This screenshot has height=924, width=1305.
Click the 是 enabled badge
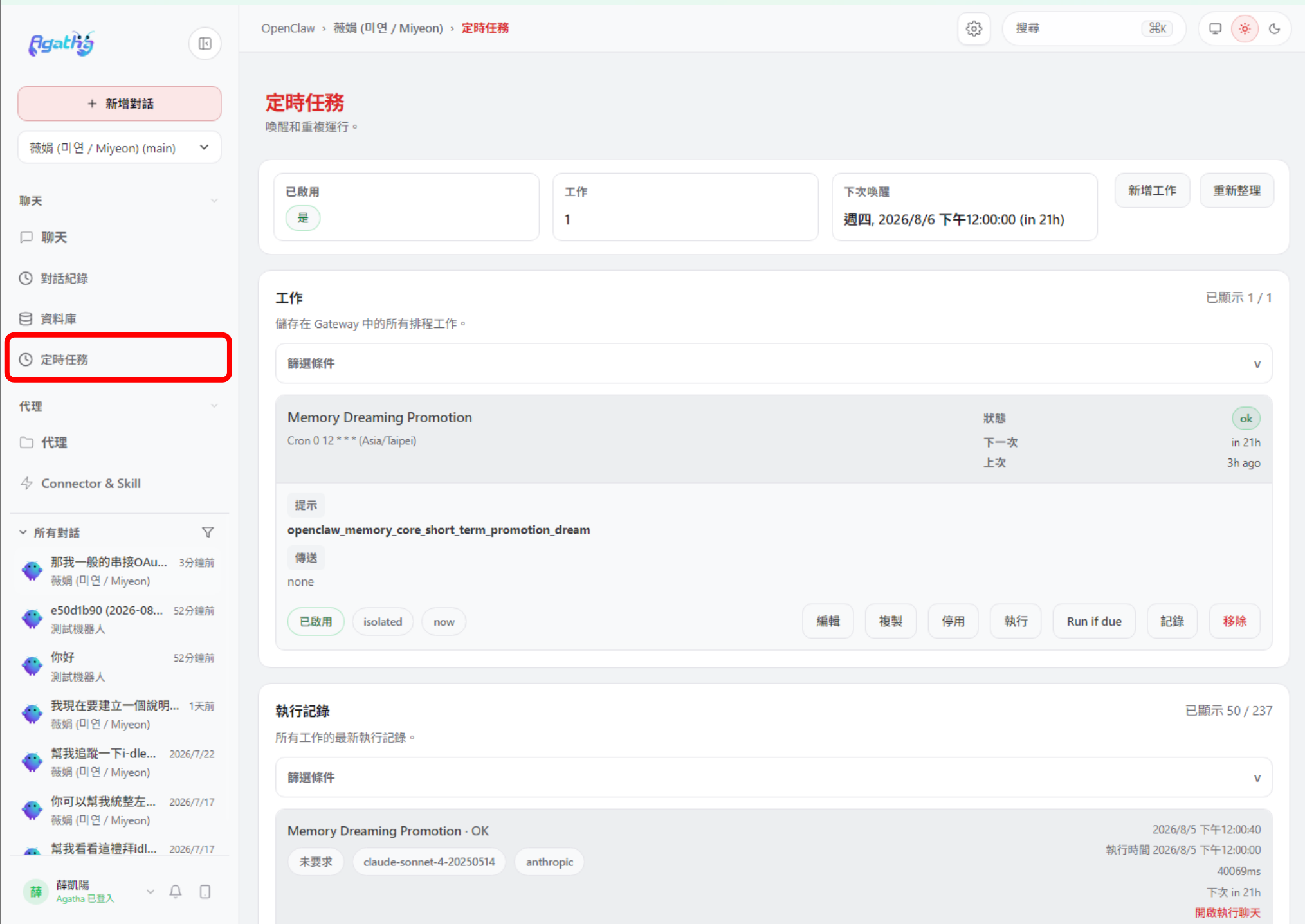[303, 218]
